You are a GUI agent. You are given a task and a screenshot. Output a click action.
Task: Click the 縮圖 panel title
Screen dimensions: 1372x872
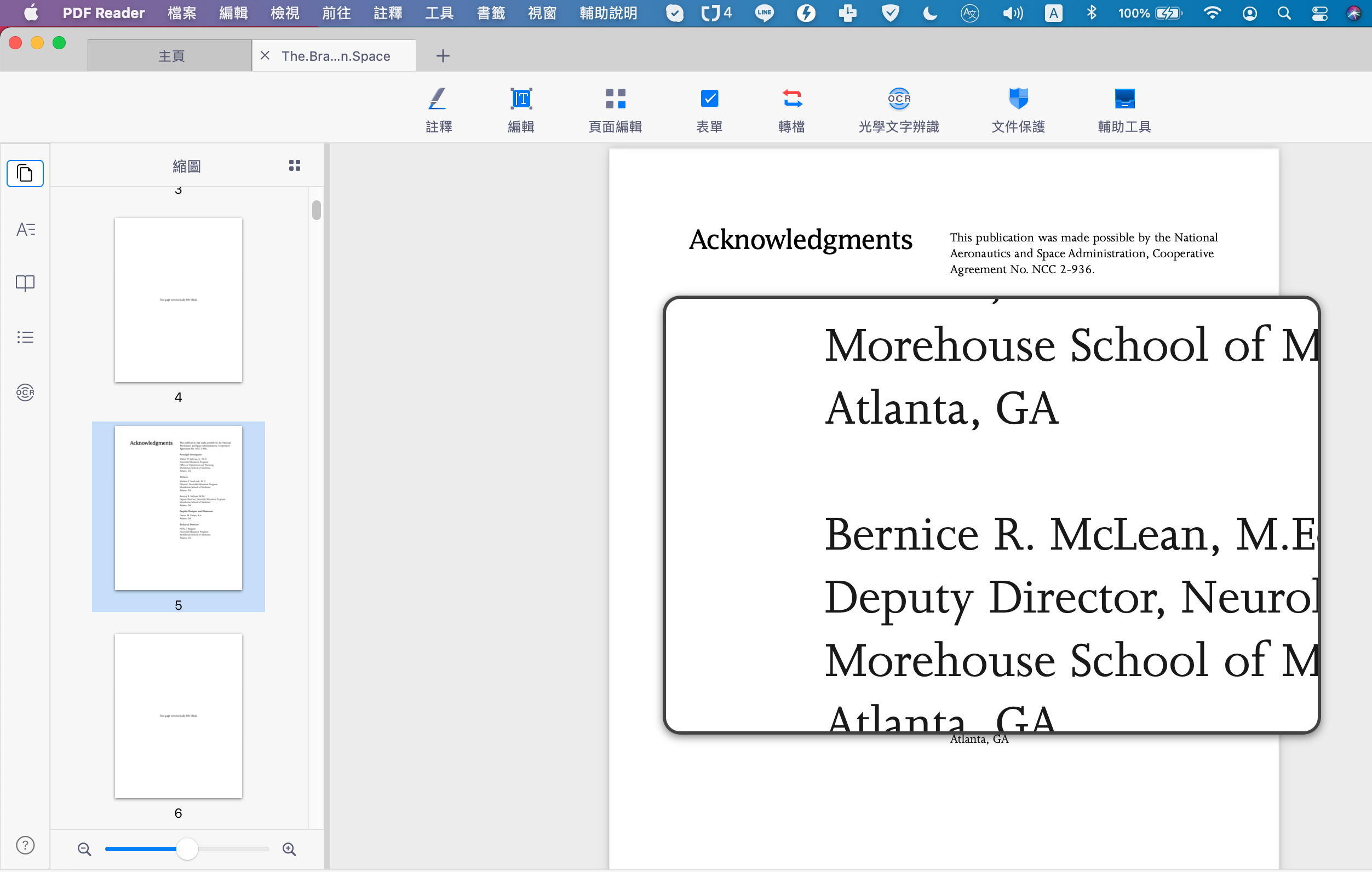coord(186,166)
